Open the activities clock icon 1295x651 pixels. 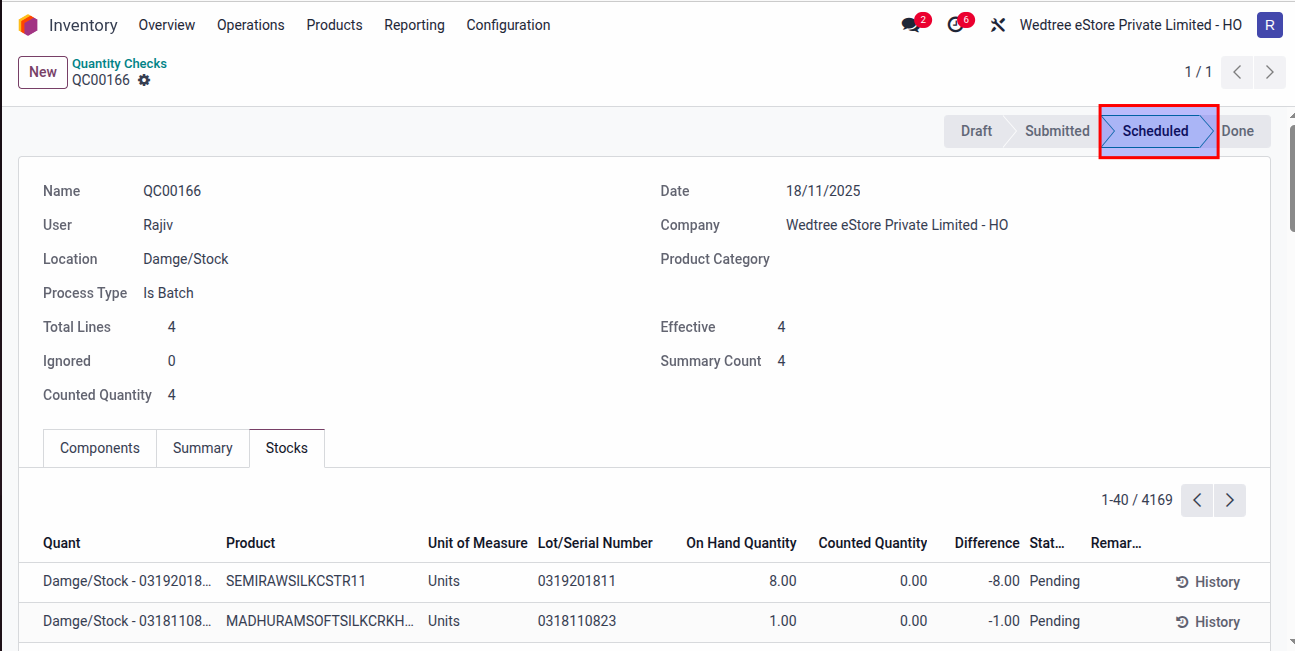956,25
